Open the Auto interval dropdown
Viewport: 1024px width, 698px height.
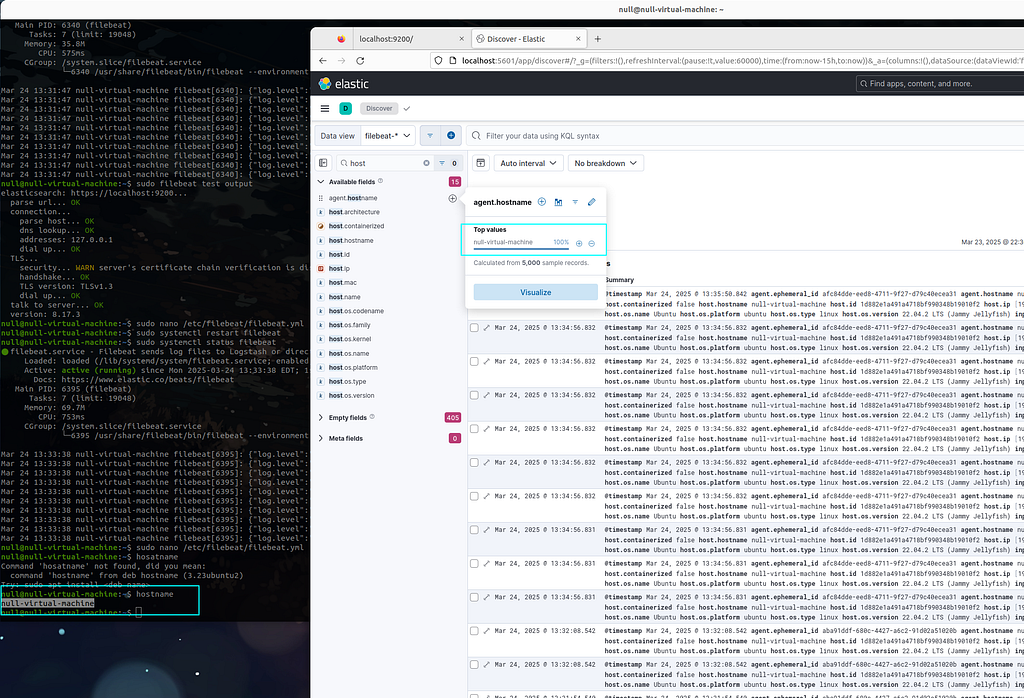pyautogui.click(x=528, y=163)
